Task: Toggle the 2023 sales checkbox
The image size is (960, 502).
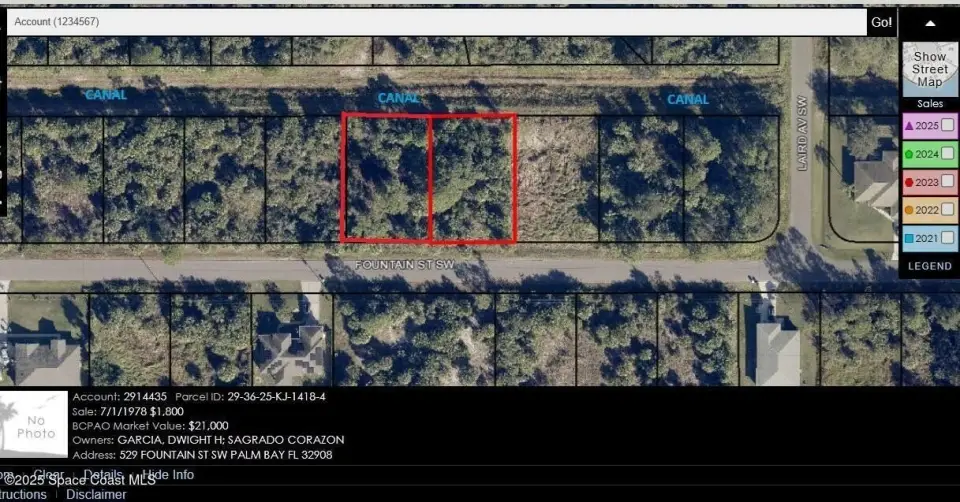Action: pos(946,182)
